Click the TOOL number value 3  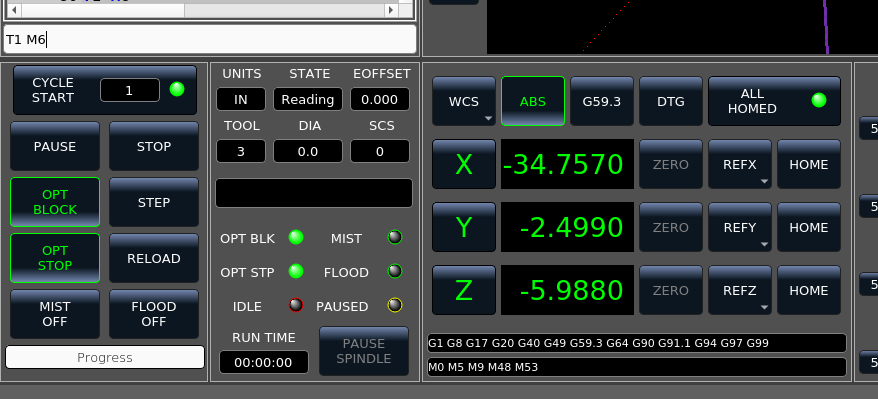click(x=241, y=151)
